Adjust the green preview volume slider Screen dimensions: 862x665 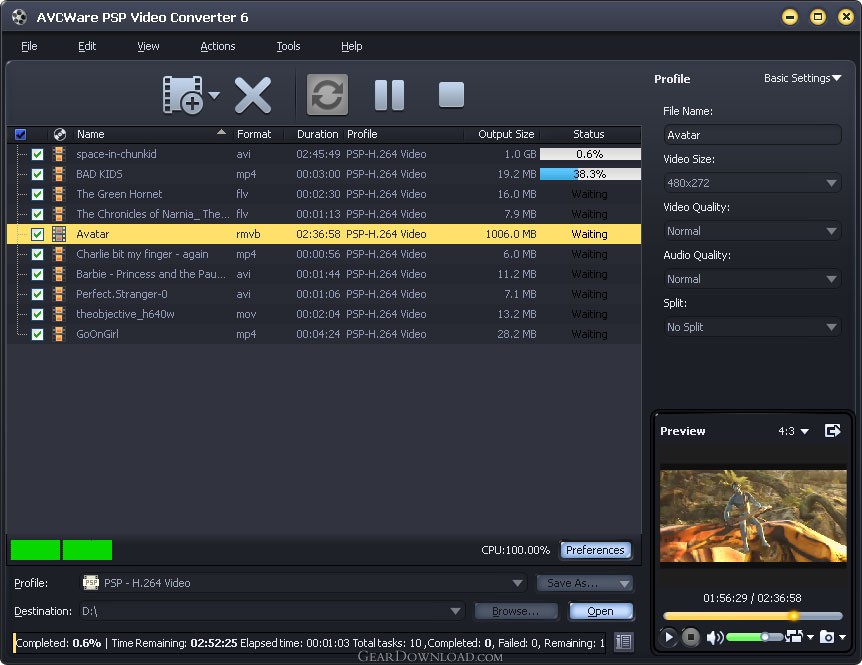click(x=754, y=637)
